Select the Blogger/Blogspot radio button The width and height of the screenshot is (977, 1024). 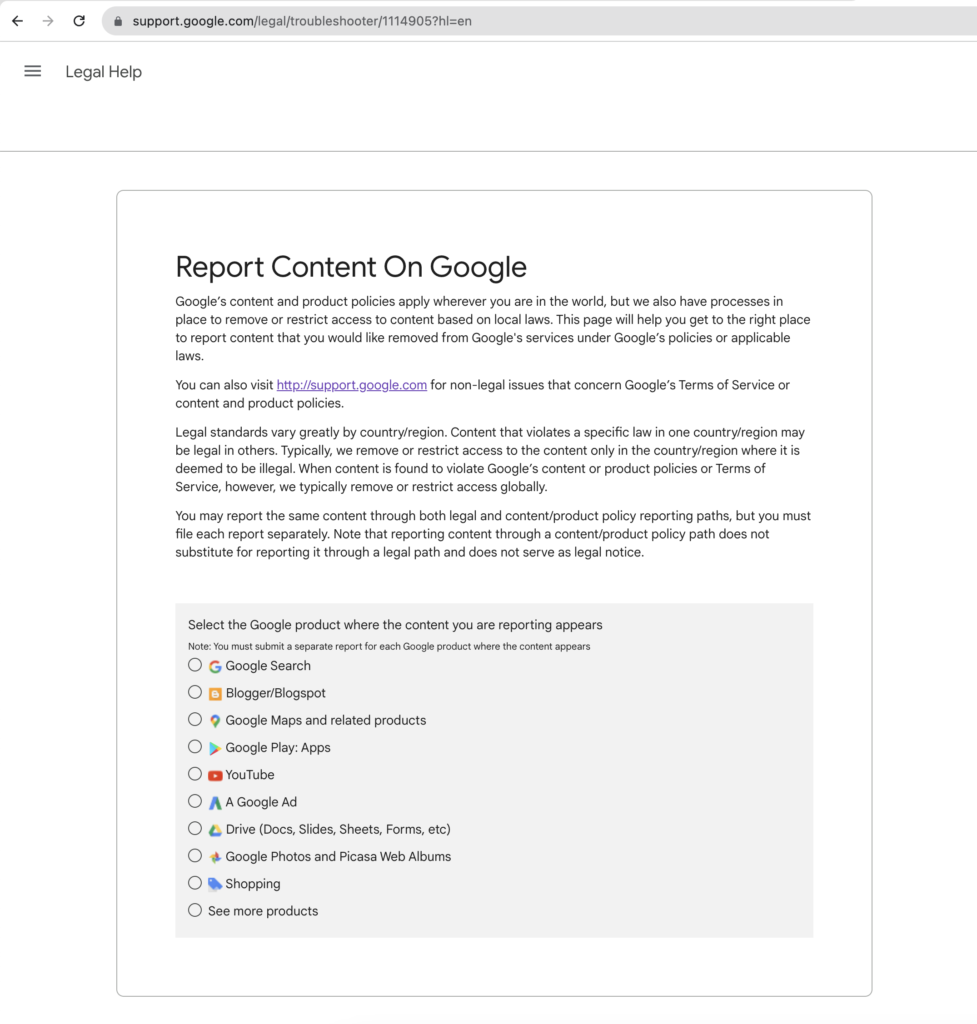pos(195,692)
